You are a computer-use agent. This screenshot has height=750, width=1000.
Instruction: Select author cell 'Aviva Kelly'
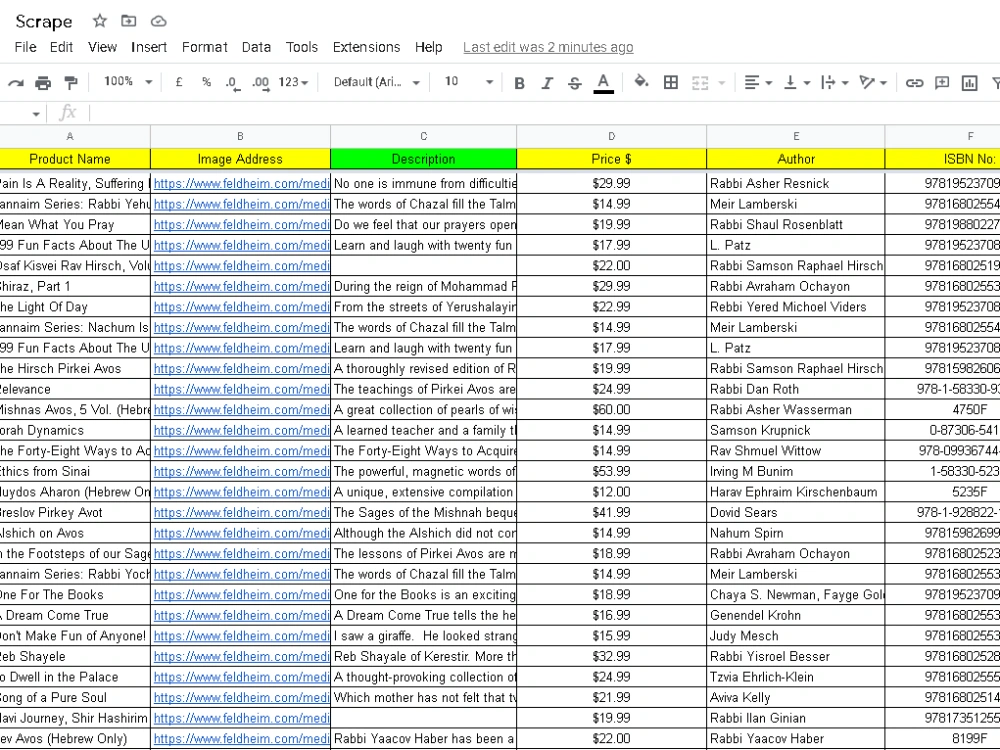(796, 698)
